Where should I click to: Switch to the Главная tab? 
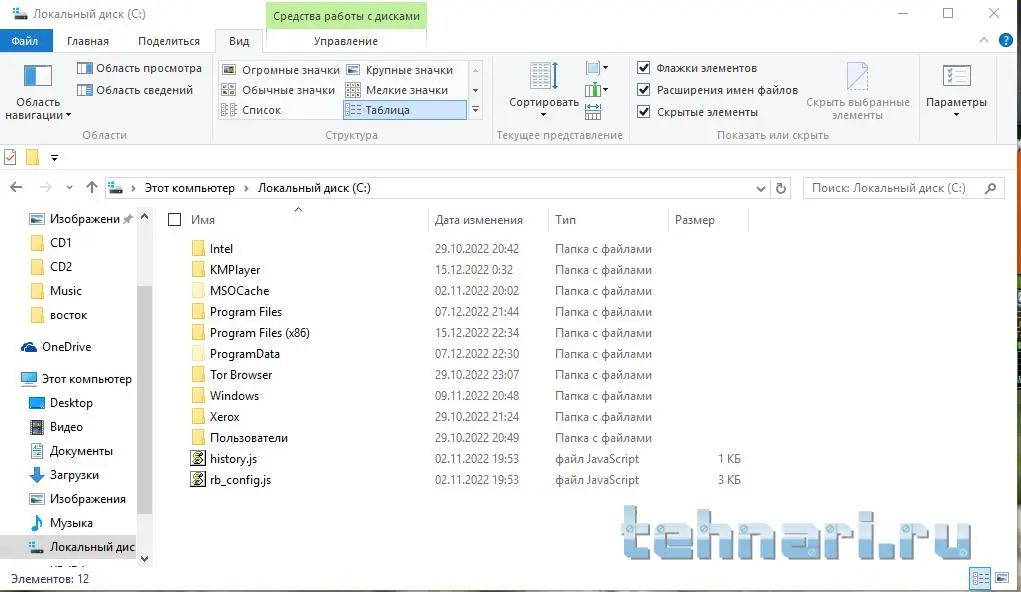pos(87,41)
